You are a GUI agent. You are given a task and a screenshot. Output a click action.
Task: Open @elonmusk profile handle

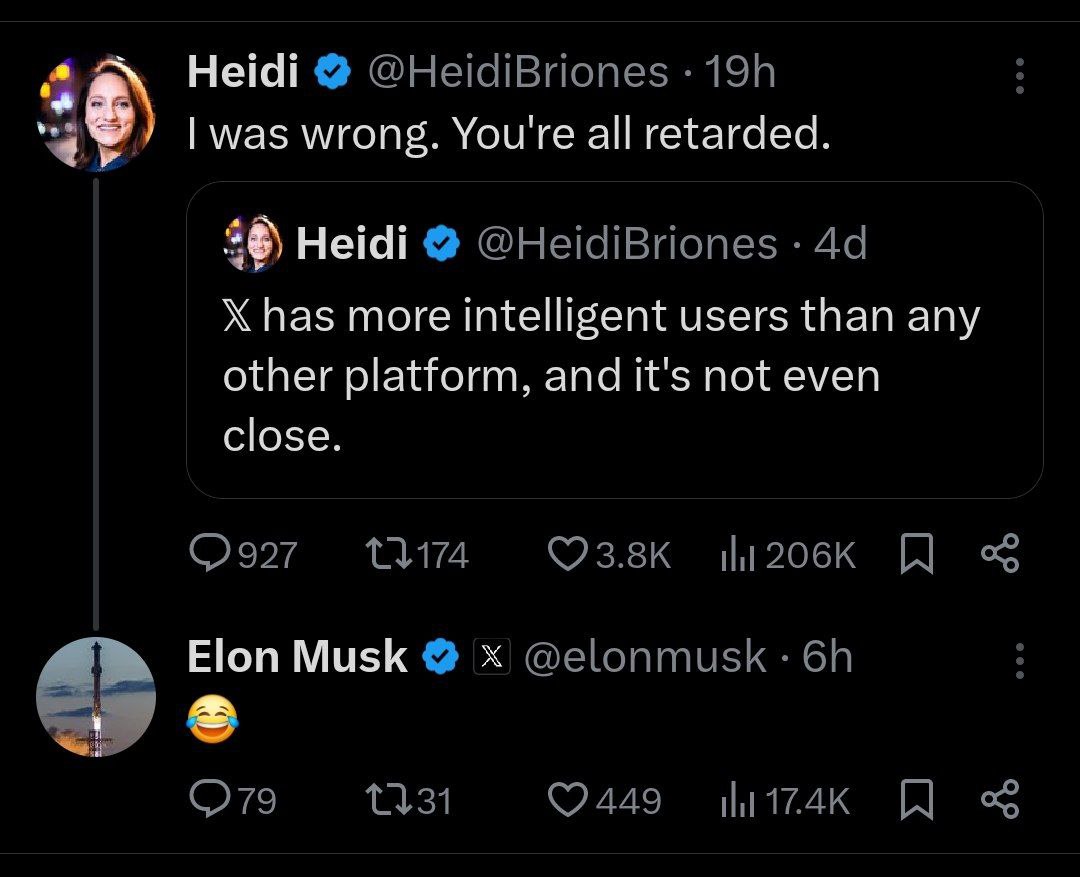645,656
